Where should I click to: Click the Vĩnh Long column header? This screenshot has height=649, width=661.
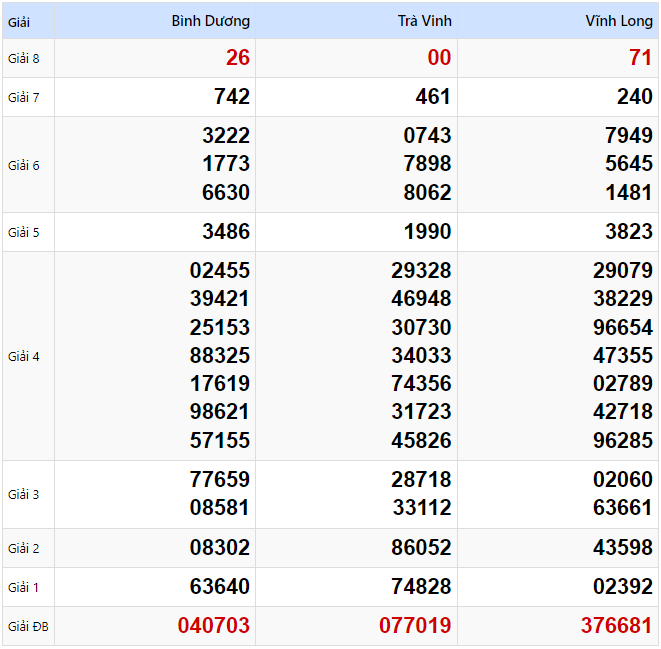click(x=619, y=21)
